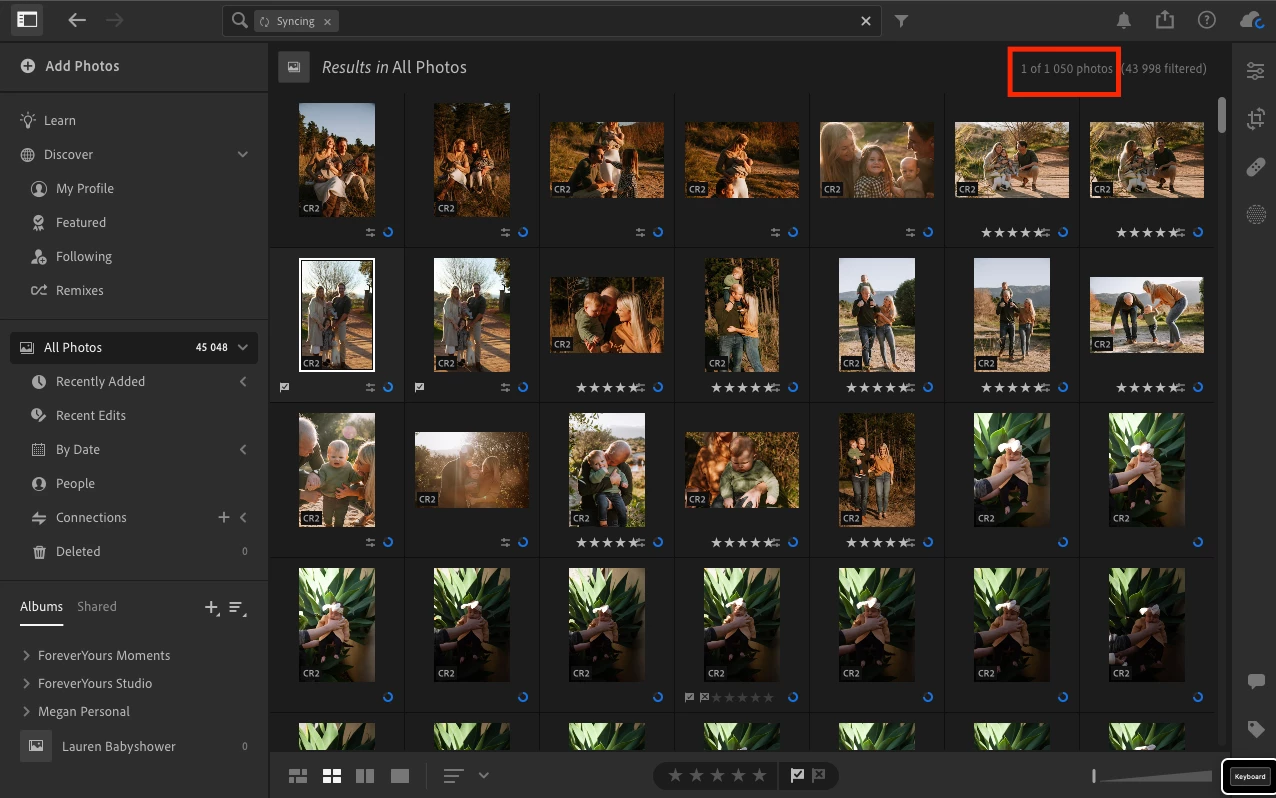
Task: Expand Connections chevron
Action: pos(242,518)
